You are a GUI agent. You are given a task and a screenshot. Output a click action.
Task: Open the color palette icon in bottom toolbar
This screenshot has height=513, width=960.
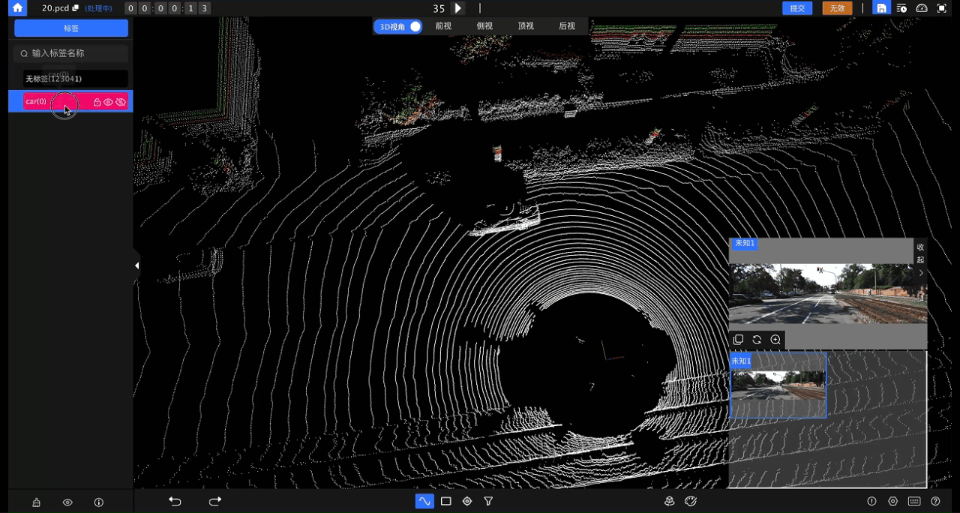coord(690,501)
